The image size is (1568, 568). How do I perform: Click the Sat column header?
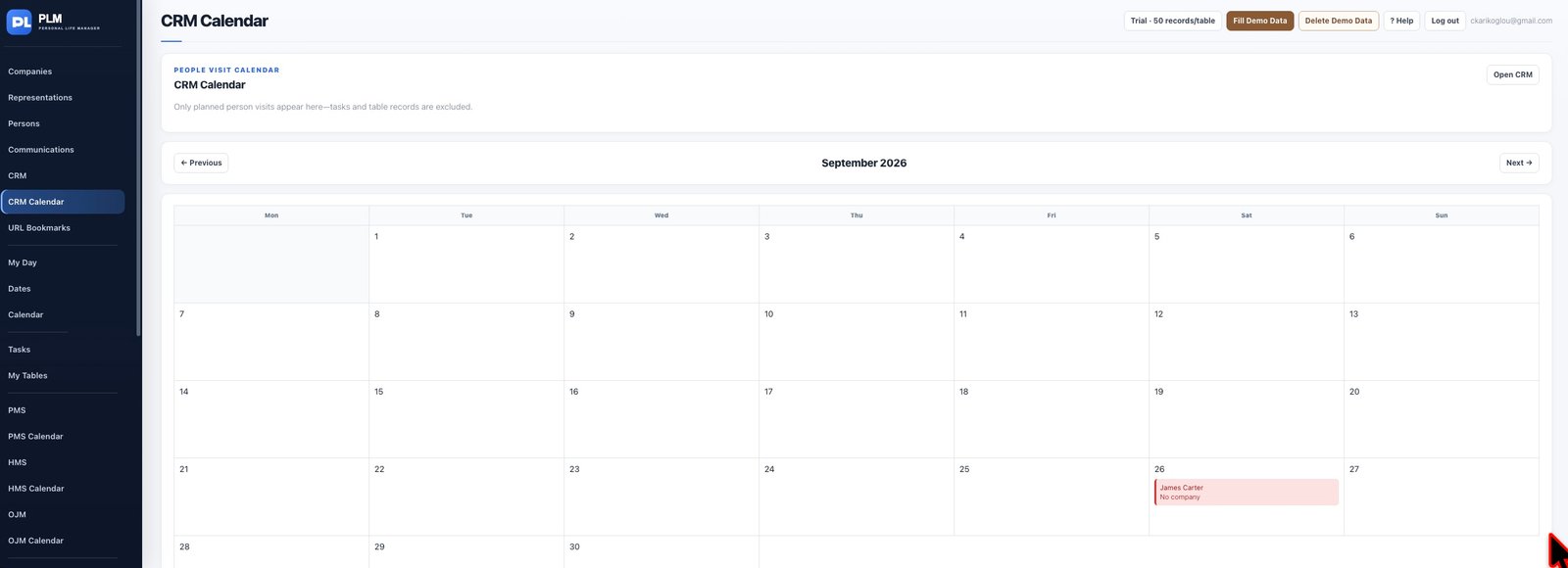click(1247, 215)
